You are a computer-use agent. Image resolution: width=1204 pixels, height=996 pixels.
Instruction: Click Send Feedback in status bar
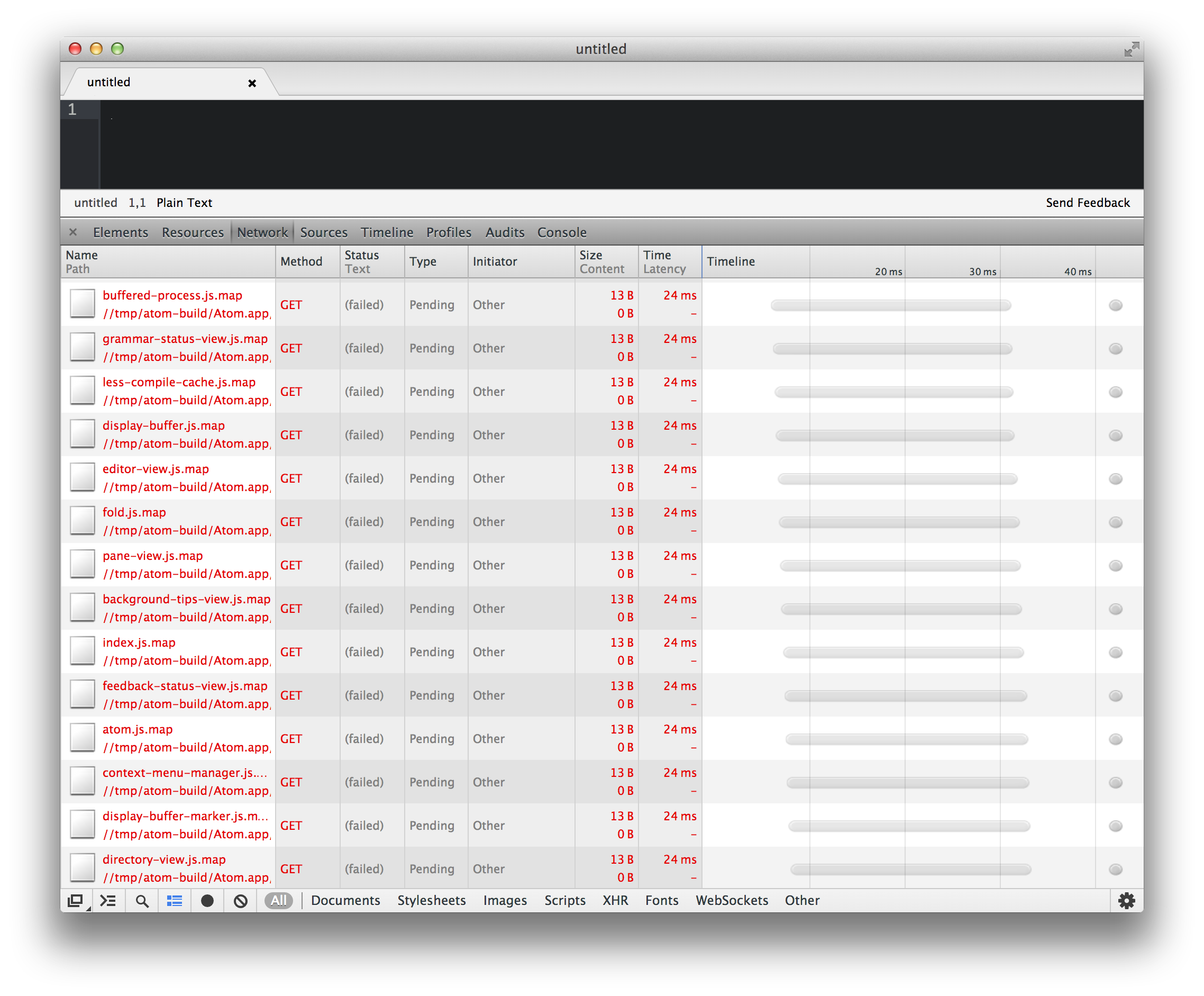[1087, 203]
